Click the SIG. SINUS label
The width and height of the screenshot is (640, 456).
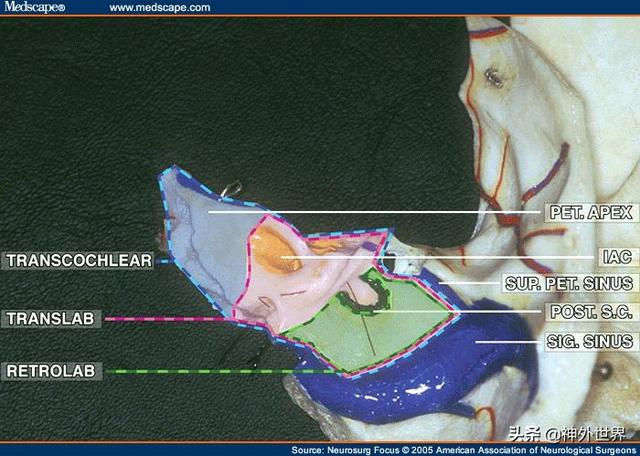tap(590, 341)
